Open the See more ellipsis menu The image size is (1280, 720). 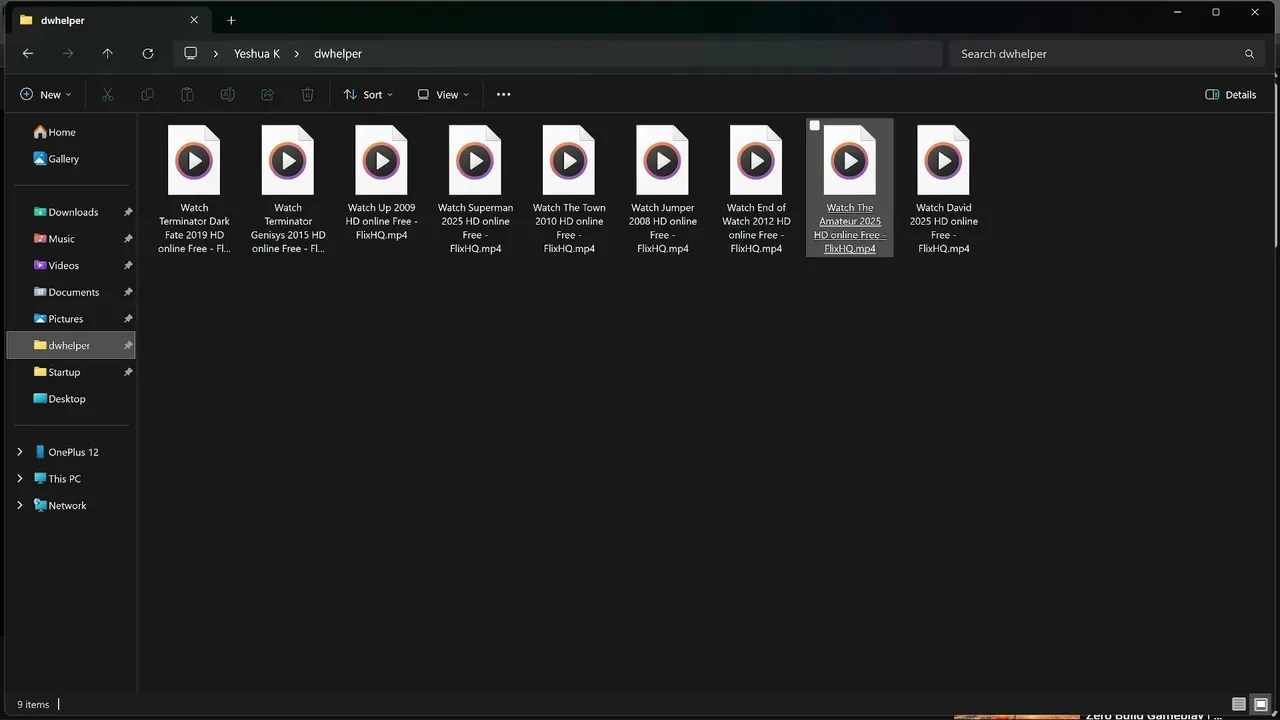tap(503, 94)
